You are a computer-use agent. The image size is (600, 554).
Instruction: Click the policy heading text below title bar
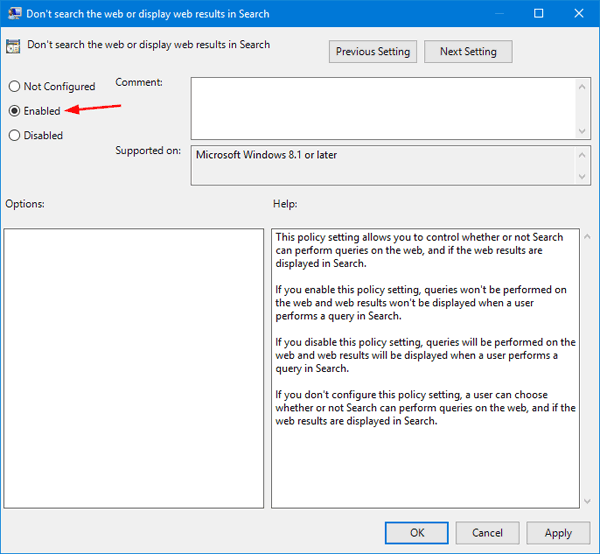pos(148,45)
